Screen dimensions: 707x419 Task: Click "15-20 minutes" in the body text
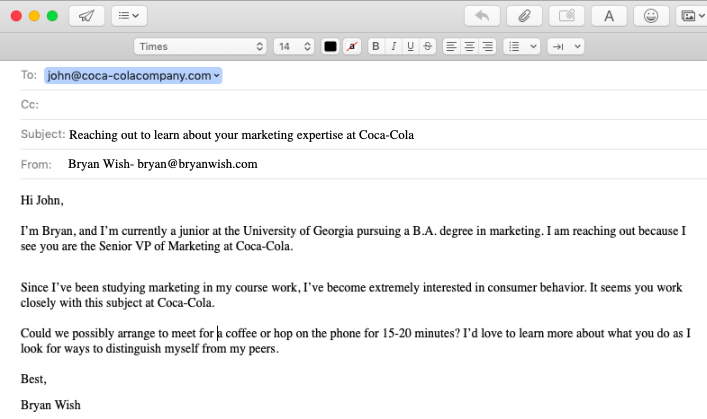pyautogui.click(x=421, y=333)
